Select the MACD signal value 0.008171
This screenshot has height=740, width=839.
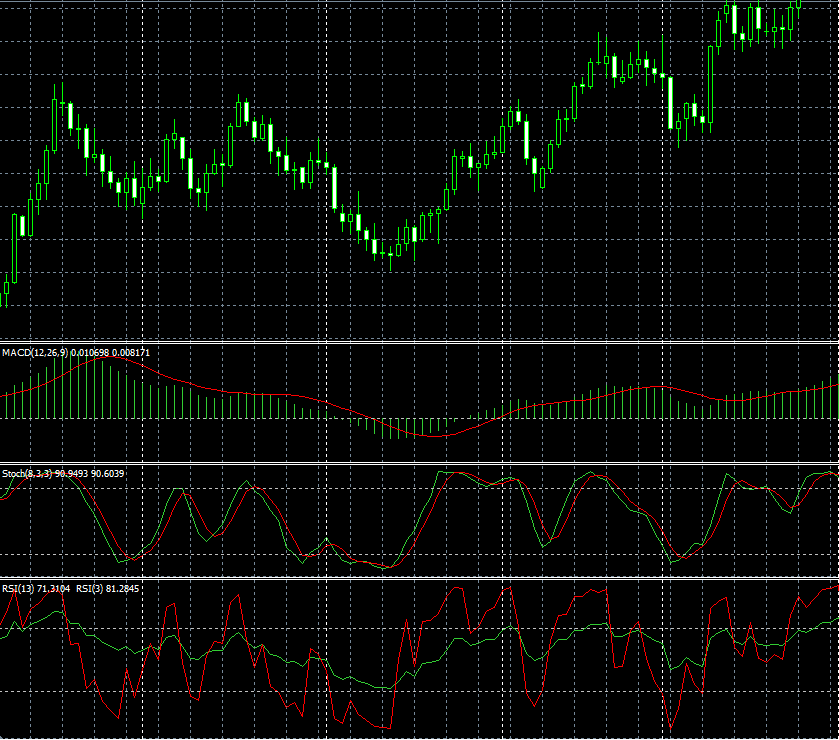[131, 353]
